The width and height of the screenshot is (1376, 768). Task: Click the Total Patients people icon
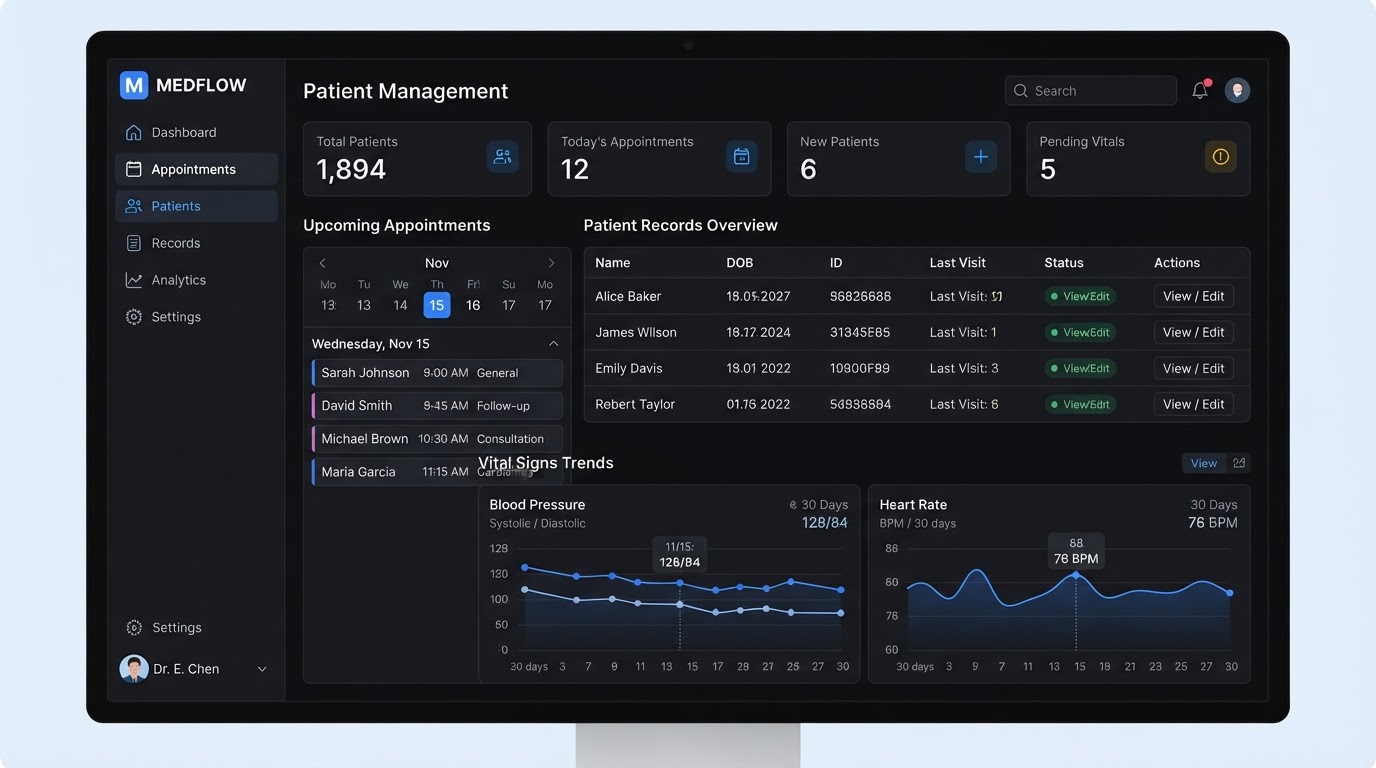(x=502, y=157)
